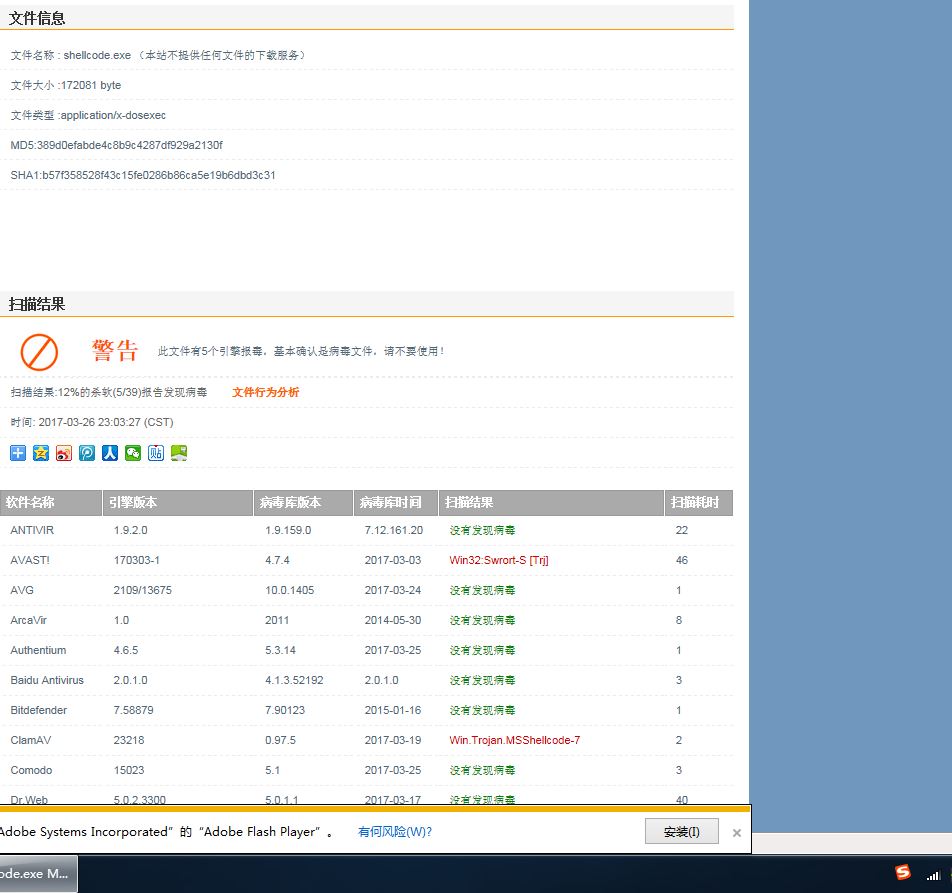Viewport: 952px width, 893px height.
Task: Click AVAST! row name
Action: (x=30, y=560)
